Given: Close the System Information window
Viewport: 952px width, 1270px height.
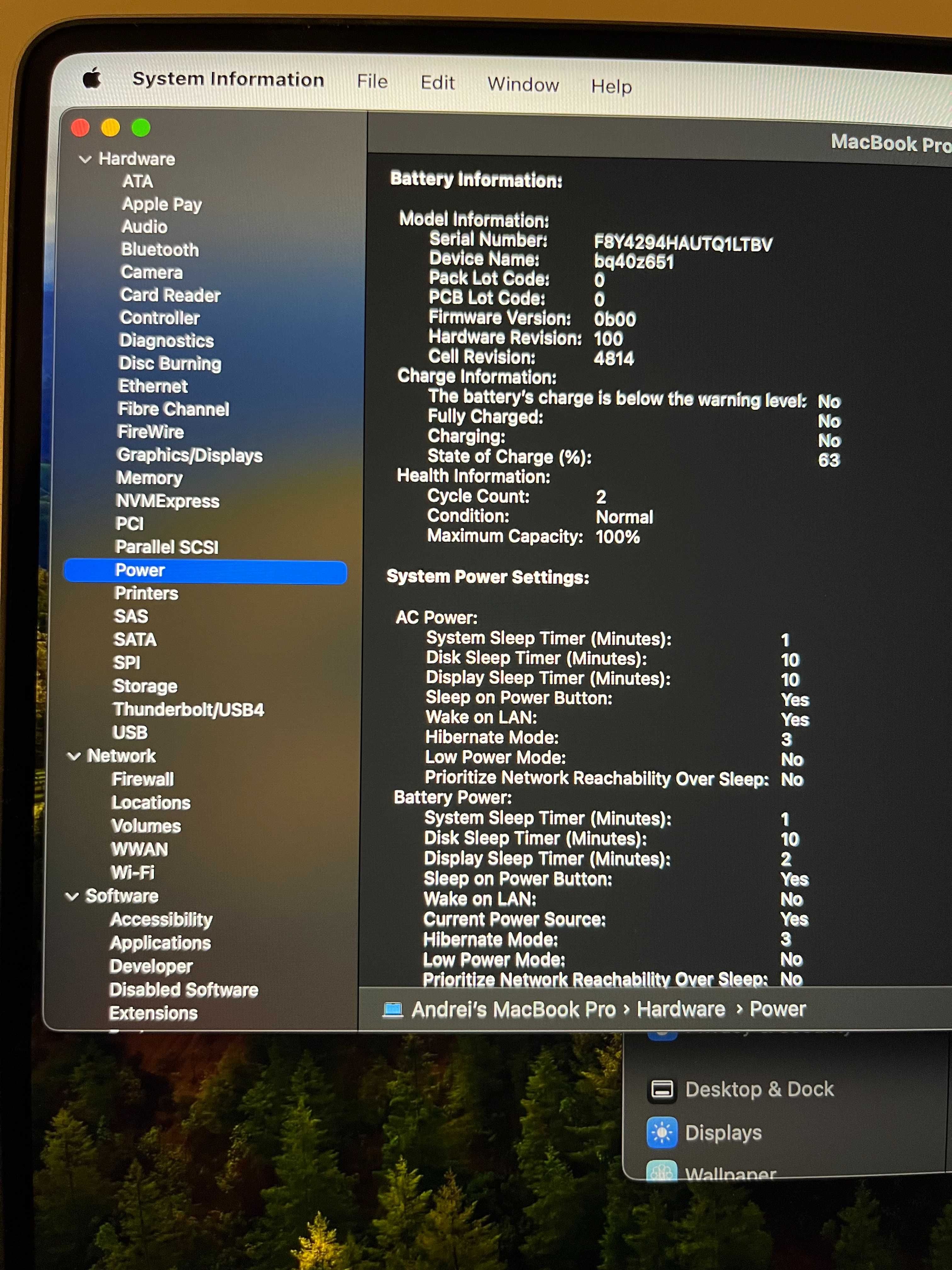Looking at the screenshot, I should [x=80, y=128].
